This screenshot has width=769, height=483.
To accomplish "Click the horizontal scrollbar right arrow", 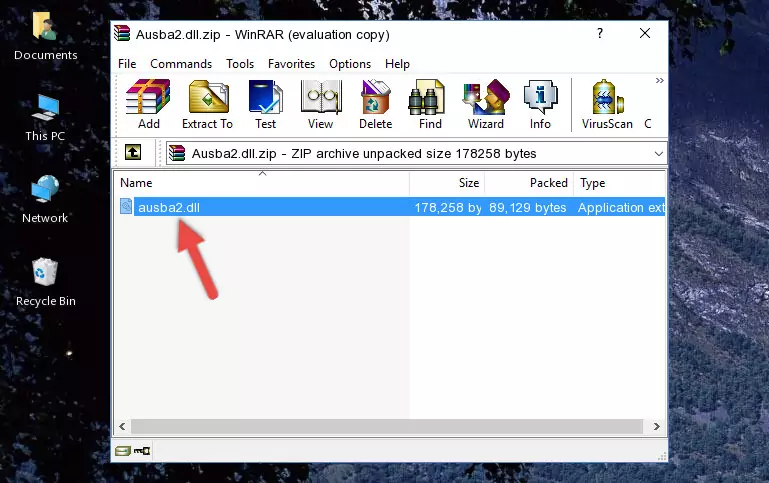I will [x=656, y=427].
